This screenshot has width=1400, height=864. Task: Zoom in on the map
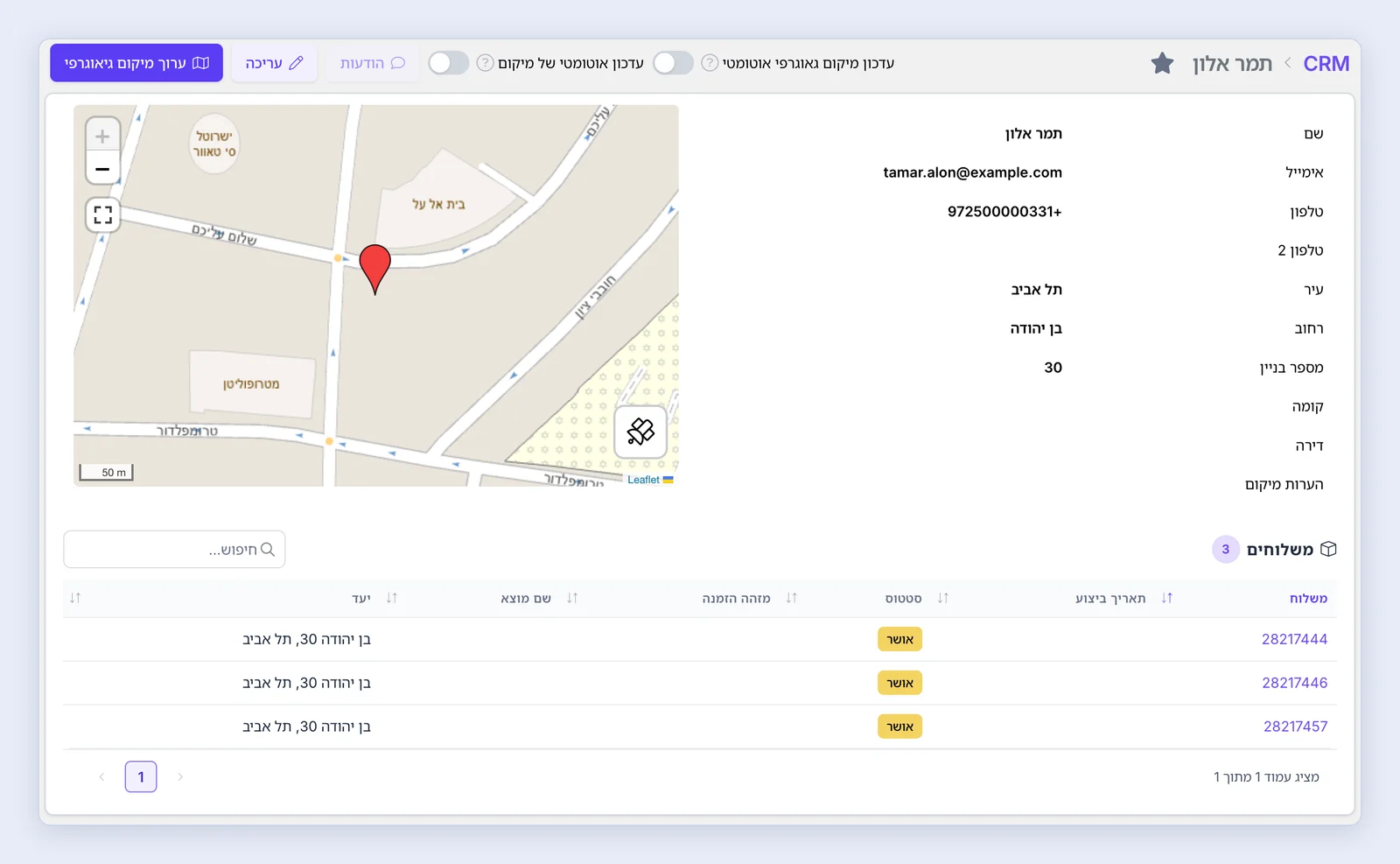click(x=102, y=136)
